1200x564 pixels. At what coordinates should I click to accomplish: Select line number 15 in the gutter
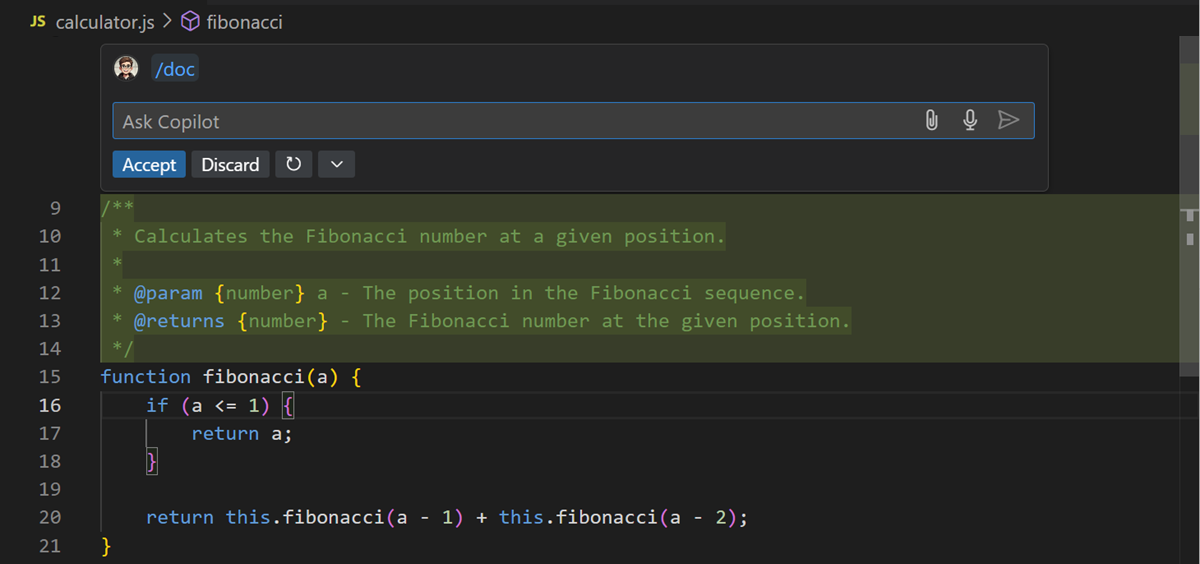coord(49,377)
